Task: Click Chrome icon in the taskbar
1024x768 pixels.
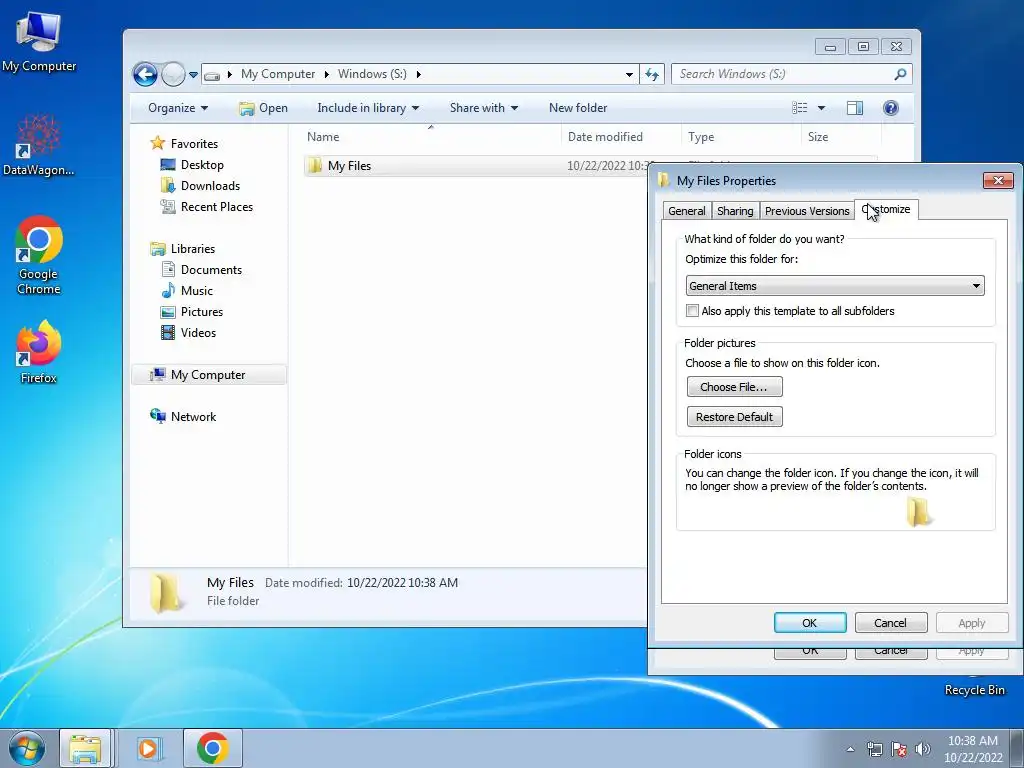Action: coord(213,748)
